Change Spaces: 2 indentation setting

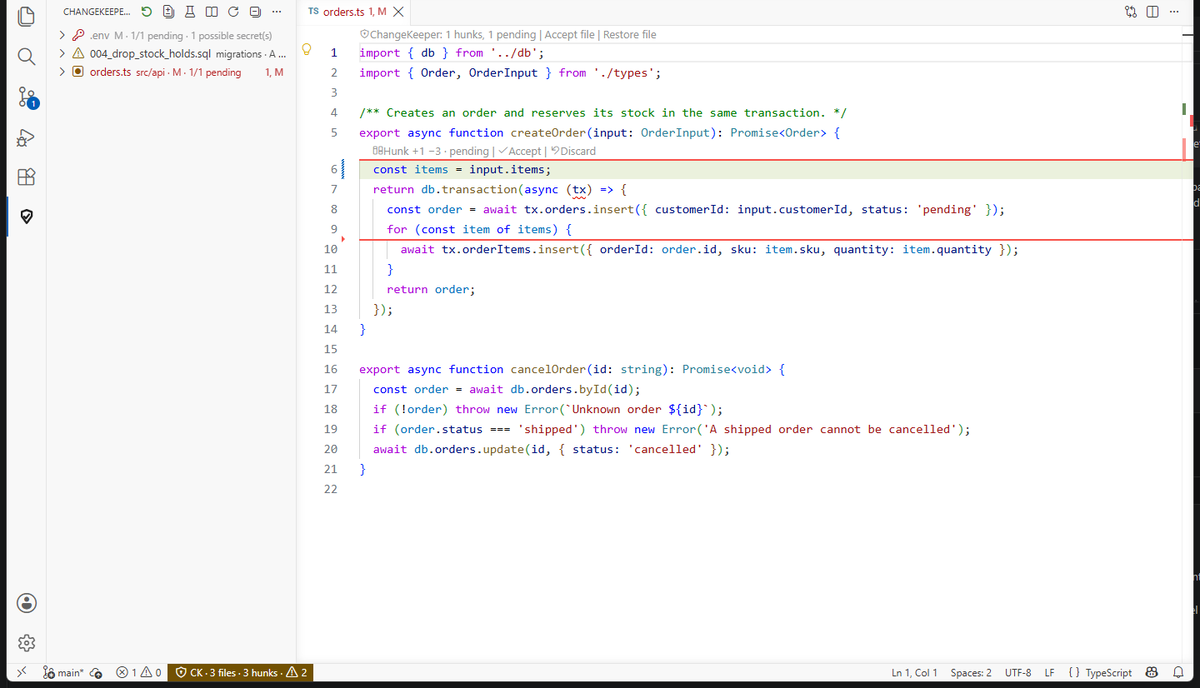click(x=971, y=673)
